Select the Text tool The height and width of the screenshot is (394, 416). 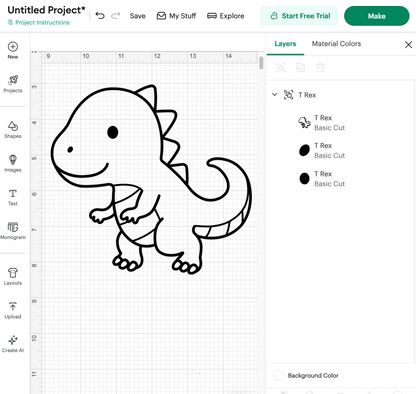(x=13, y=197)
